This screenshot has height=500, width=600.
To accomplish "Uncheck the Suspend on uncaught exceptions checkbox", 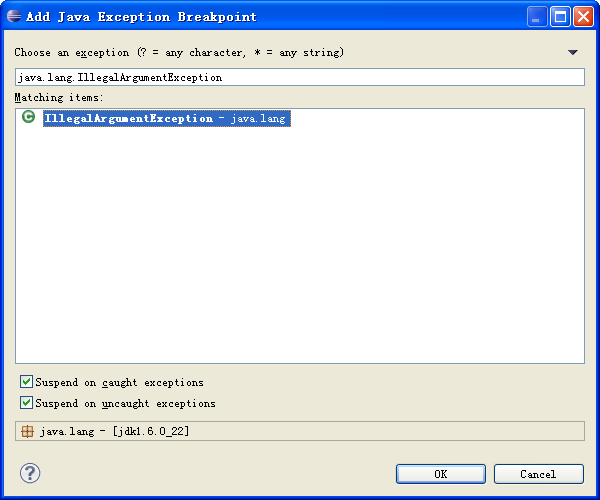I will 26,403.
